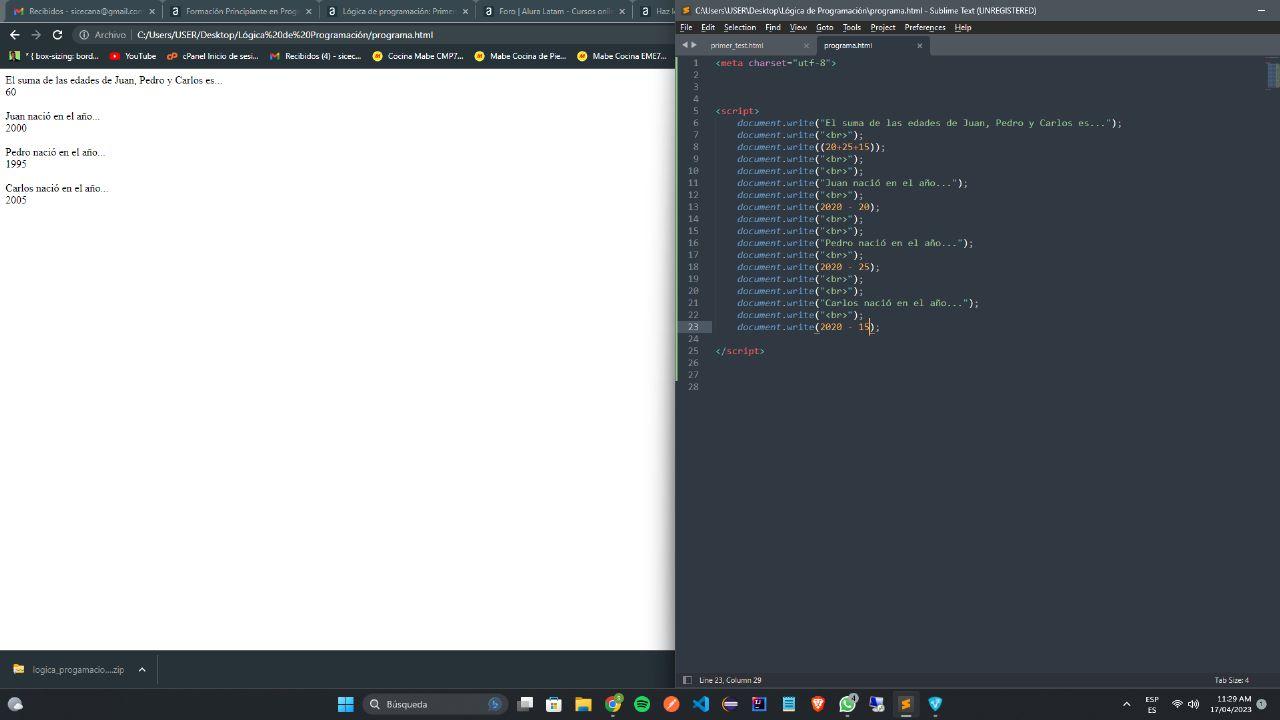1280x720 pixels.
Task: Show hidden system tray icons
Action: pos(1126,704)
